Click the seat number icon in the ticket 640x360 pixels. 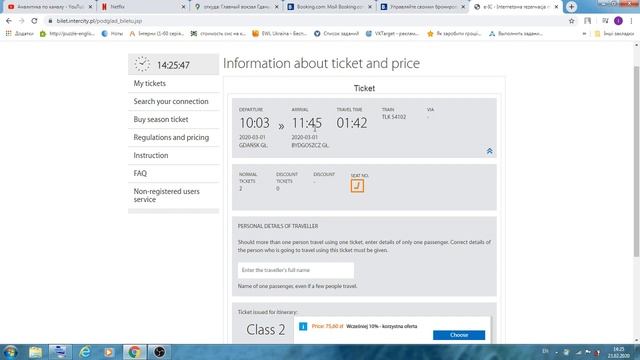tap(357, 186)
